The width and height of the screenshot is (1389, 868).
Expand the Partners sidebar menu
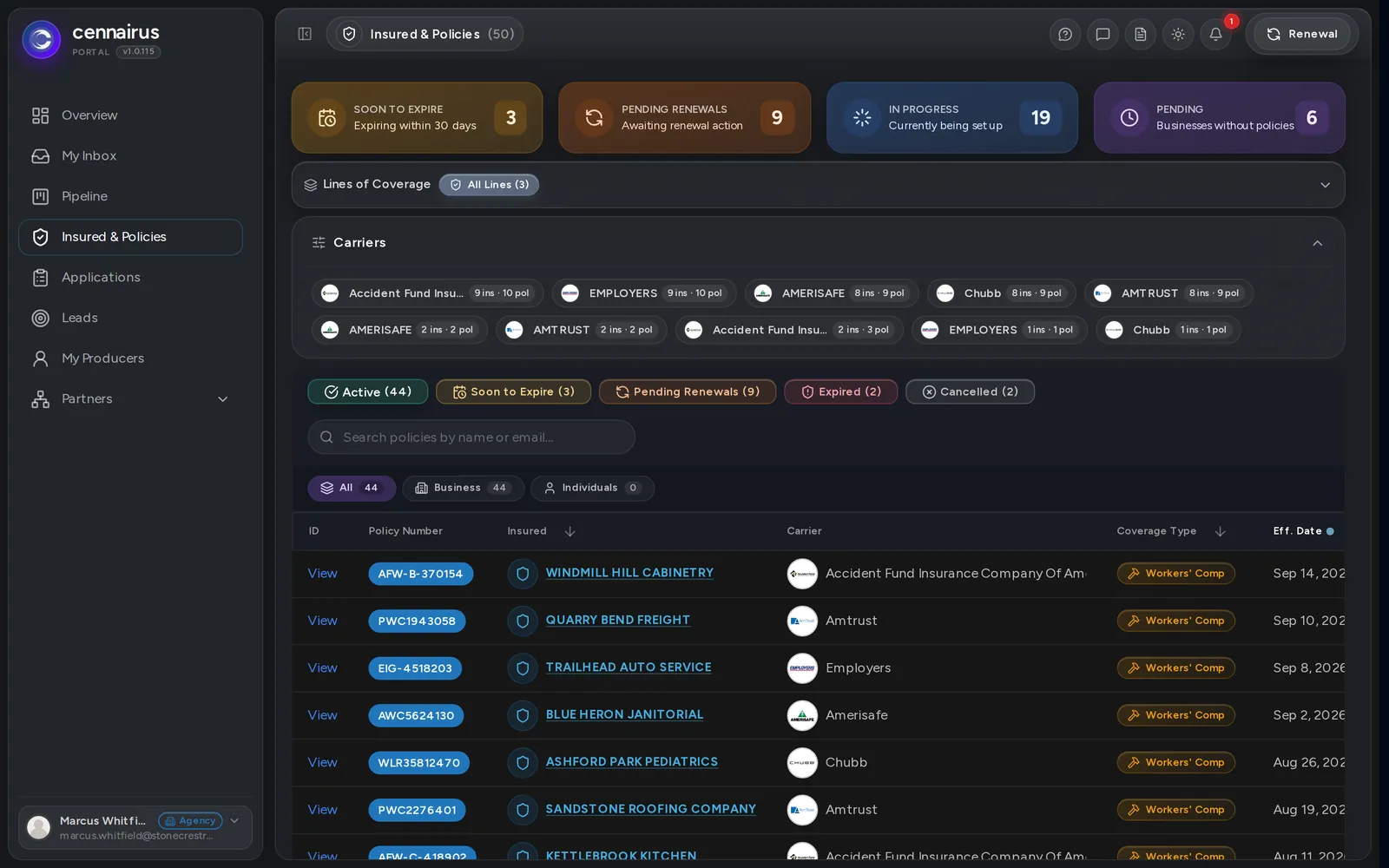(130, 399)
